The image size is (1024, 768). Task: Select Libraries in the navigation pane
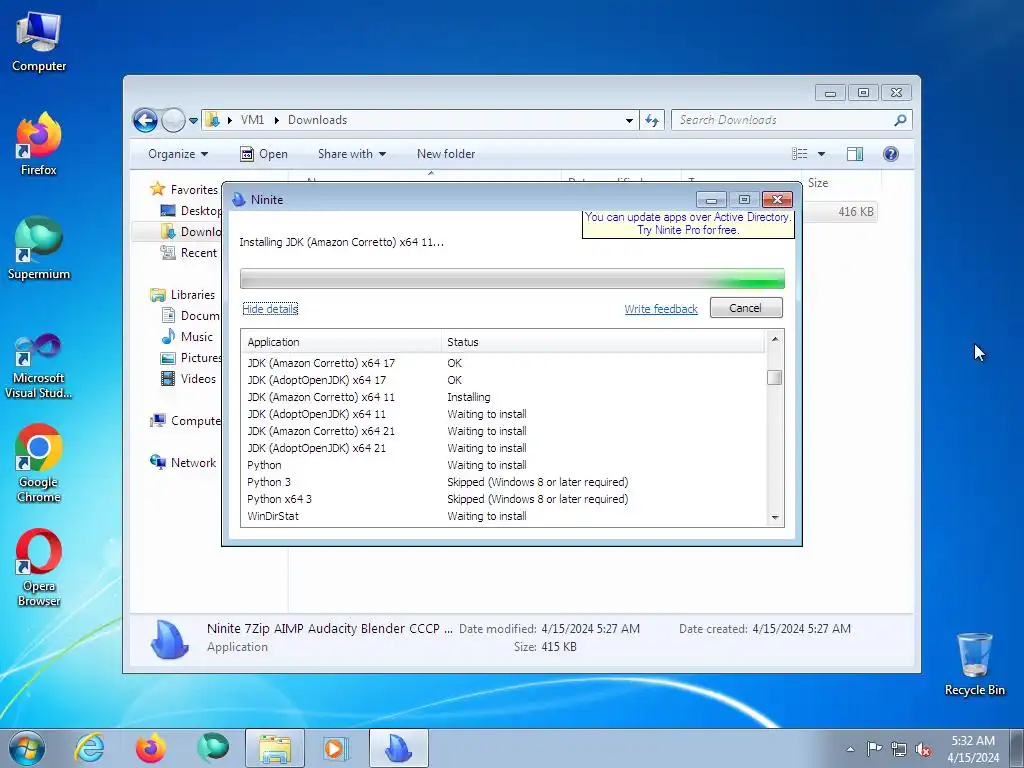(x=183, y=295)
